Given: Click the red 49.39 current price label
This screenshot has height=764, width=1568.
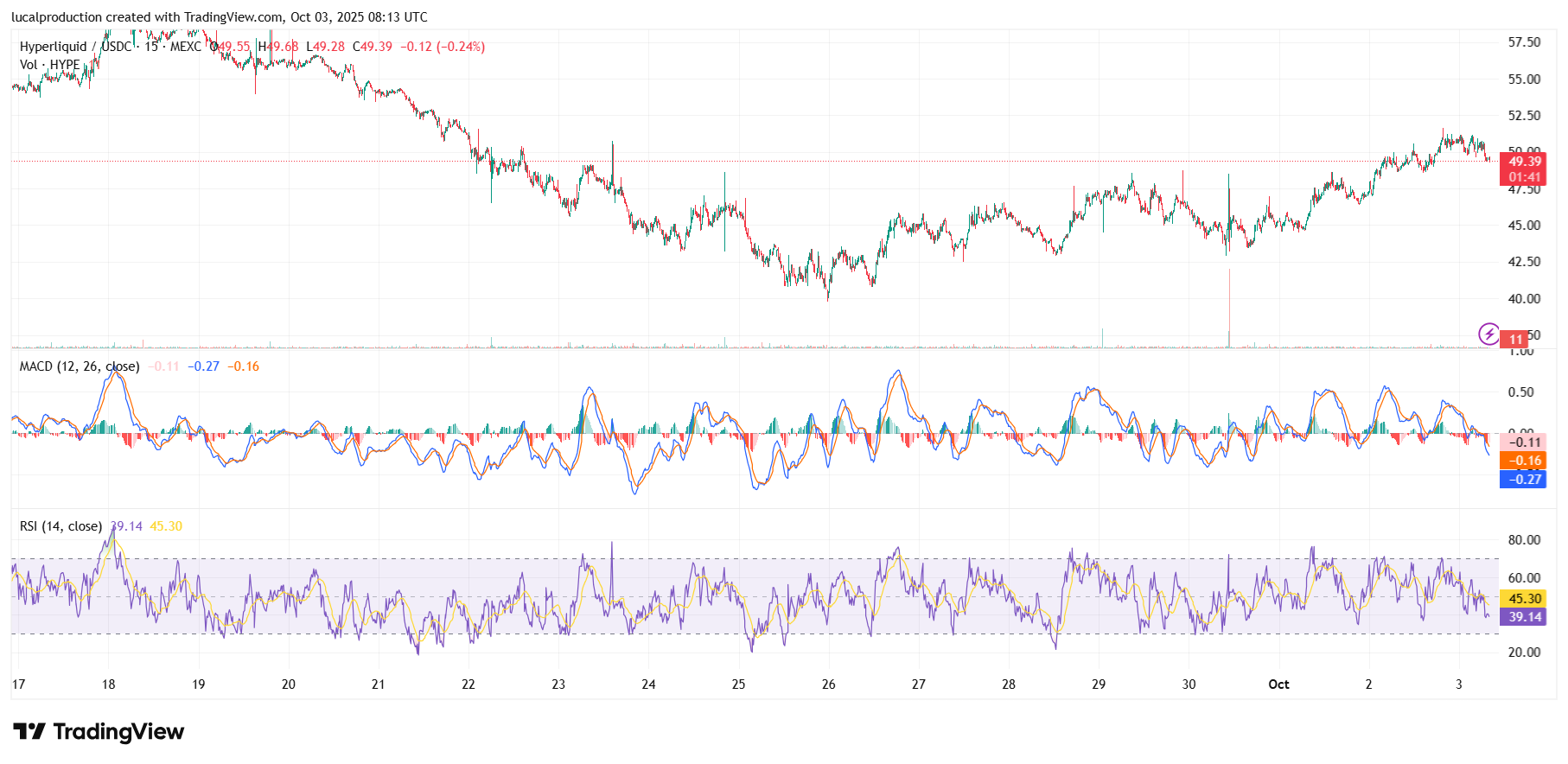Looking at the screenshot, I should click(1524, 162).
